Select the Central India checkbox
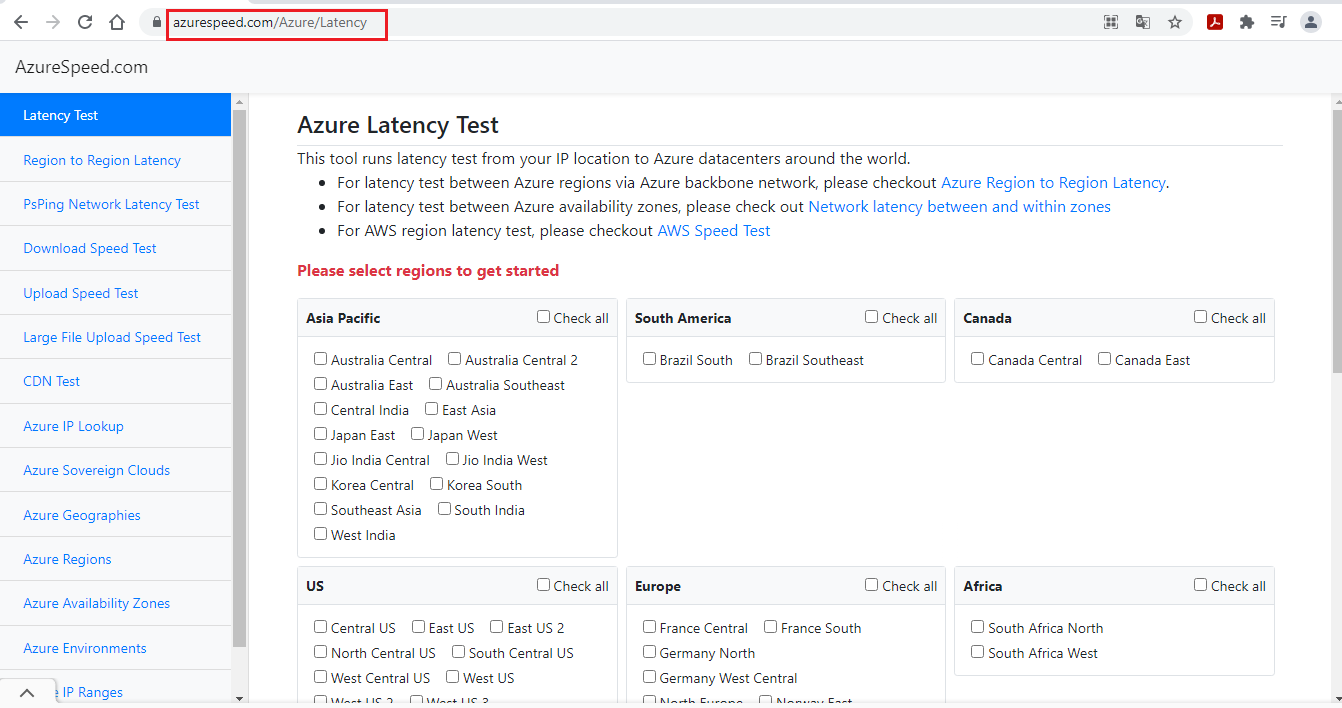The width and height of the screenshot is (1342, 708). pyautogui.click(x=320, y=409)
